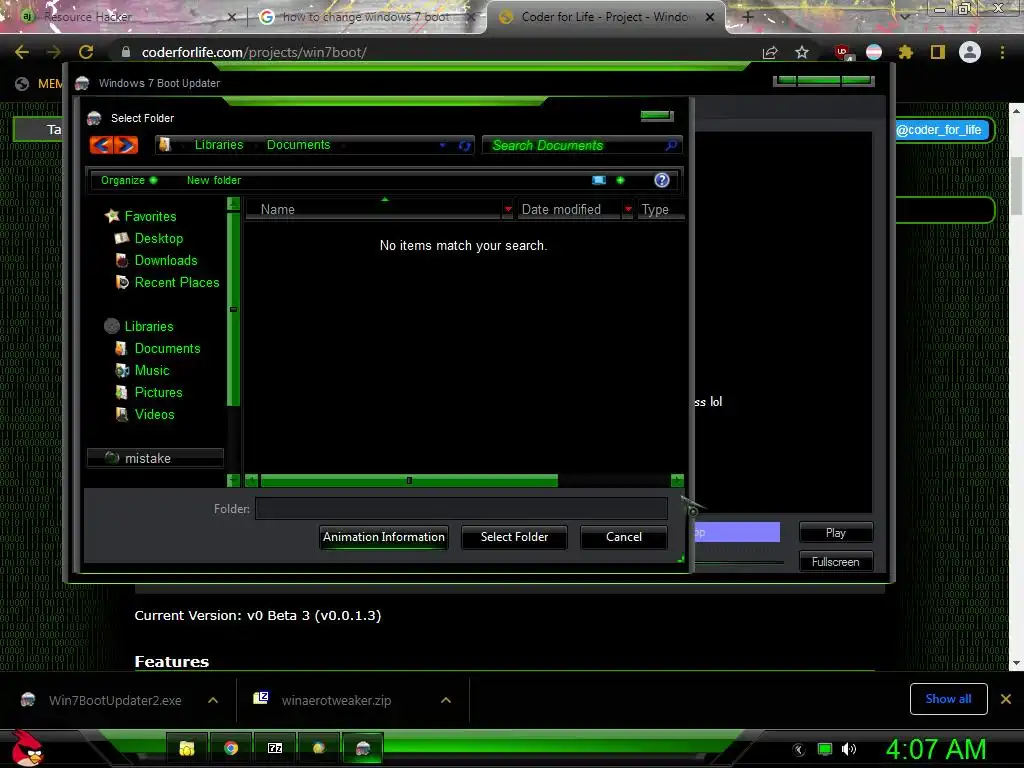Close the downloads bar

(x=1006, y=699)
